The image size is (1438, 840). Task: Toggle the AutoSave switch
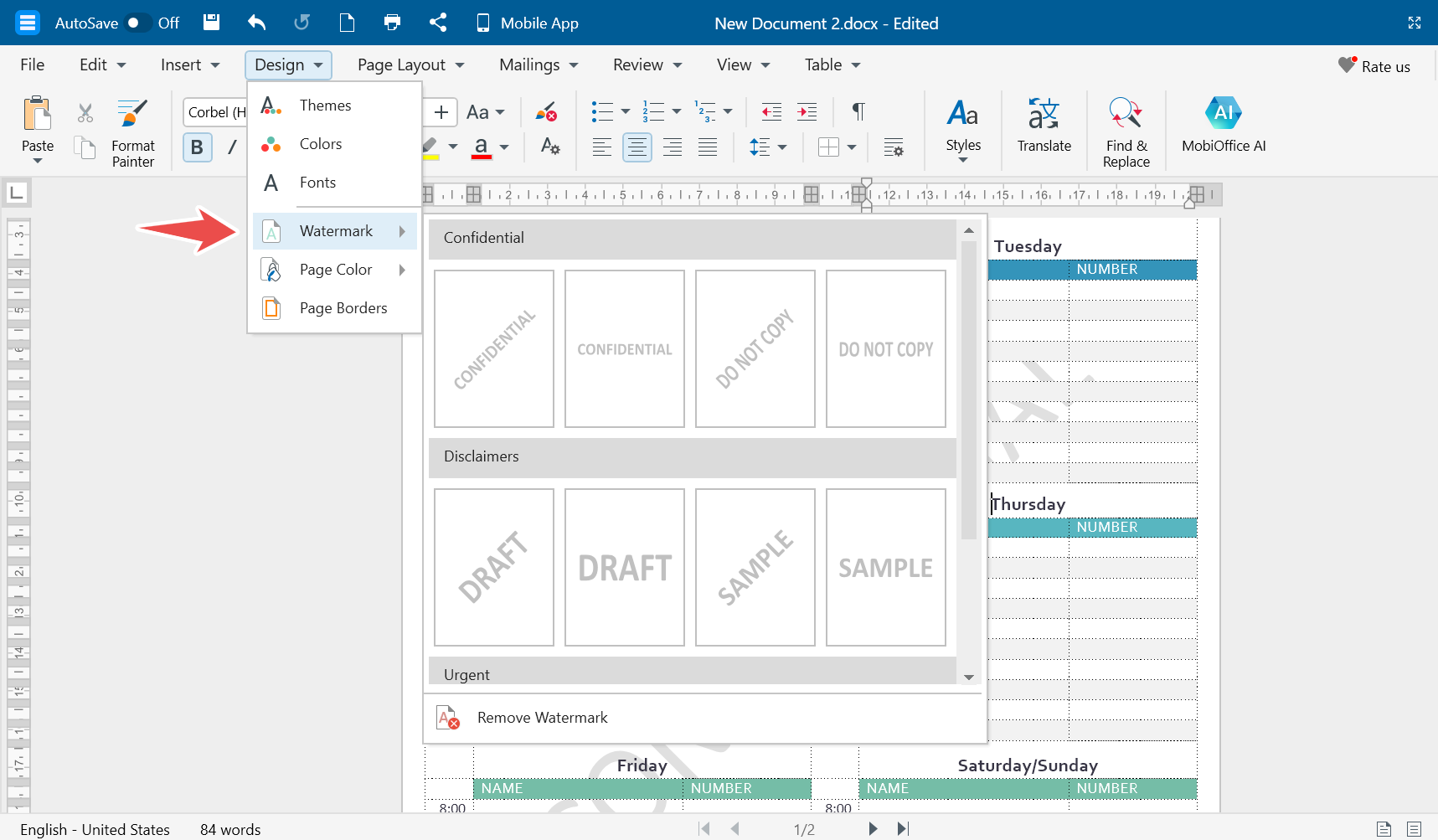(x=137, y=23)
